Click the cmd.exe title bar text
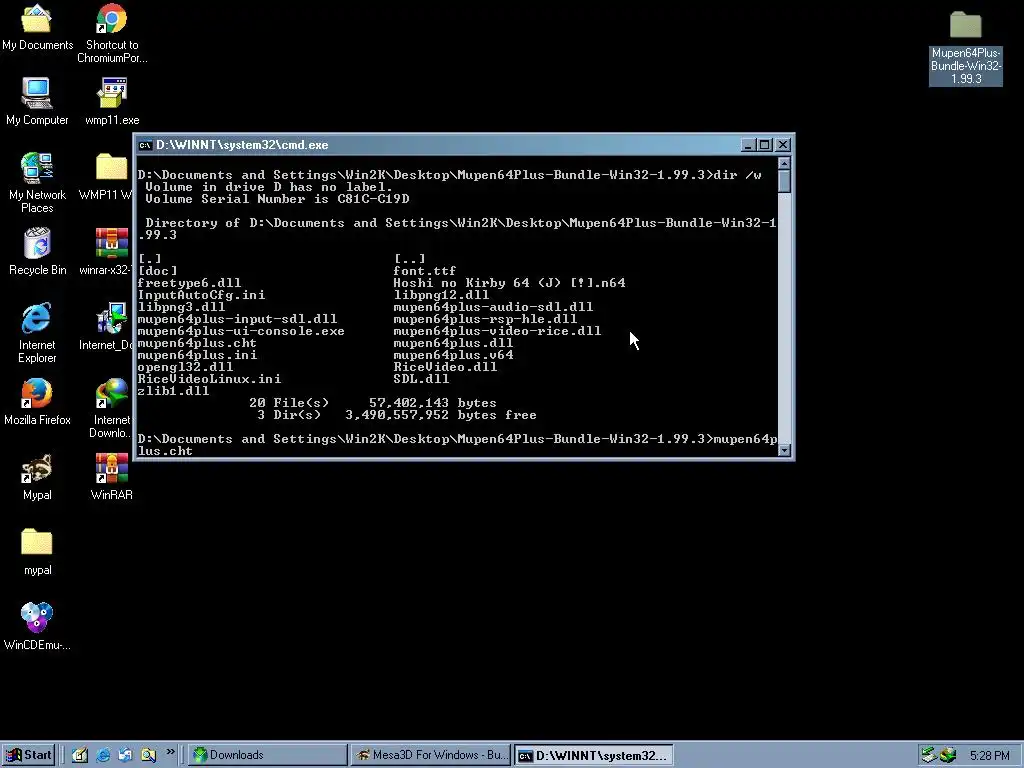This screenshot has height=768, width=1024. coord(242,145)
